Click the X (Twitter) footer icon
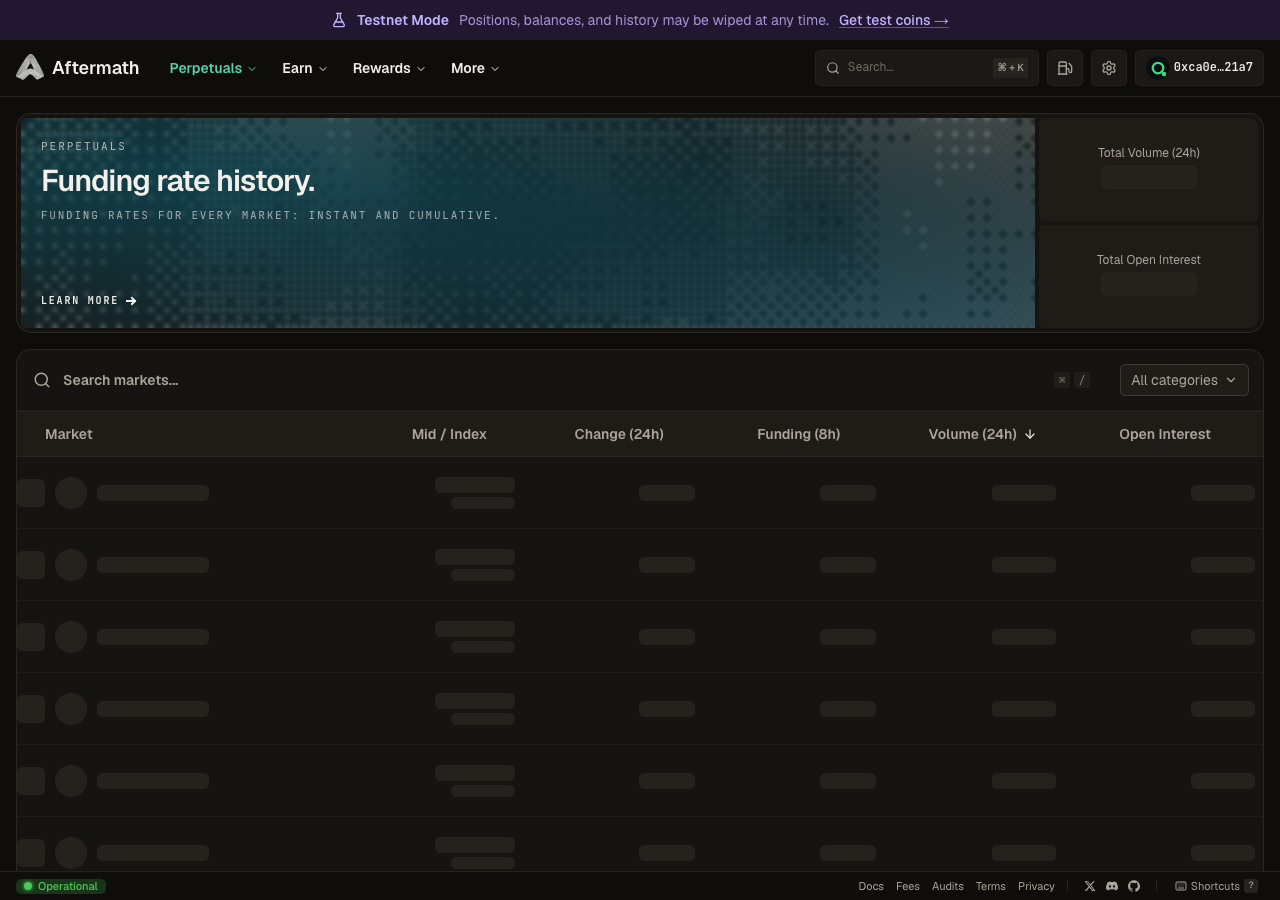 pyautogui.click(x=1090, y=886)
